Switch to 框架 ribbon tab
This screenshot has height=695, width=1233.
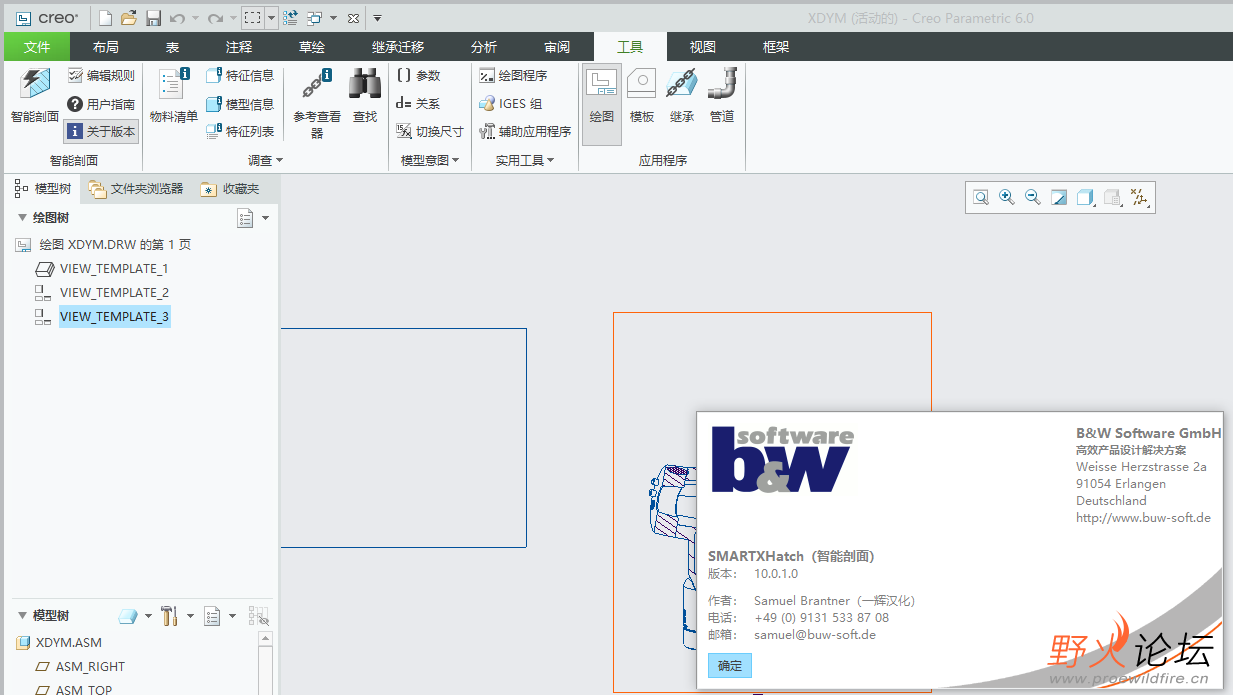click(776, 47)
